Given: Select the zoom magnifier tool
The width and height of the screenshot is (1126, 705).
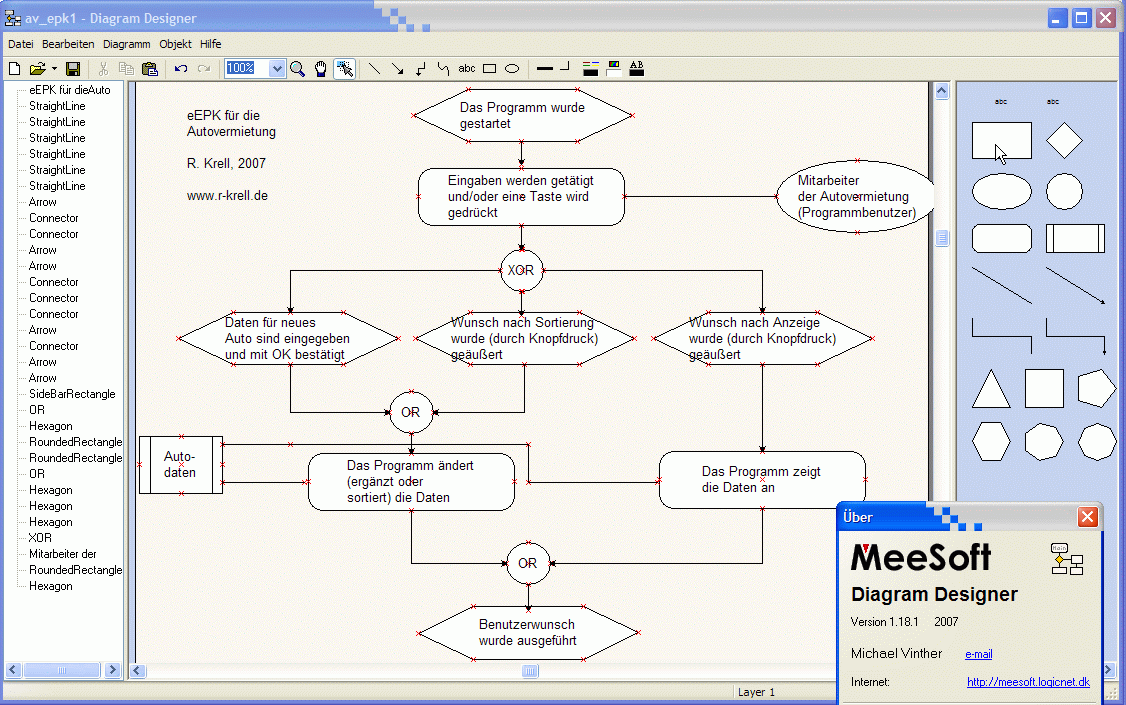Looking at the screenshot, I should [297, 69].
